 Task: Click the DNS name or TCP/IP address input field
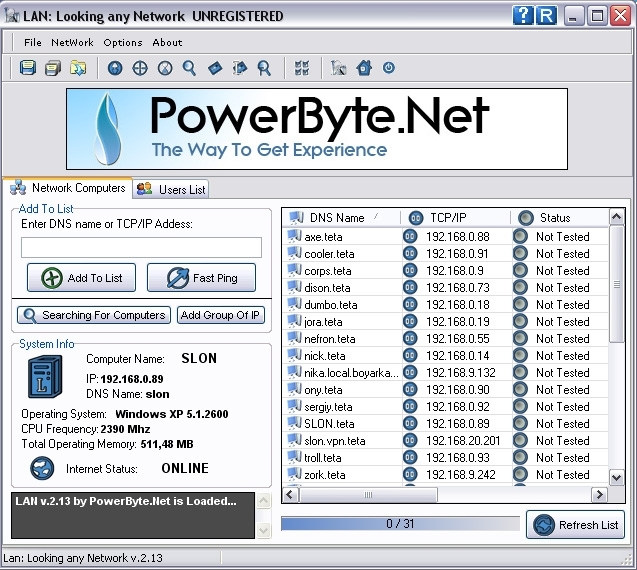point(141,247)
